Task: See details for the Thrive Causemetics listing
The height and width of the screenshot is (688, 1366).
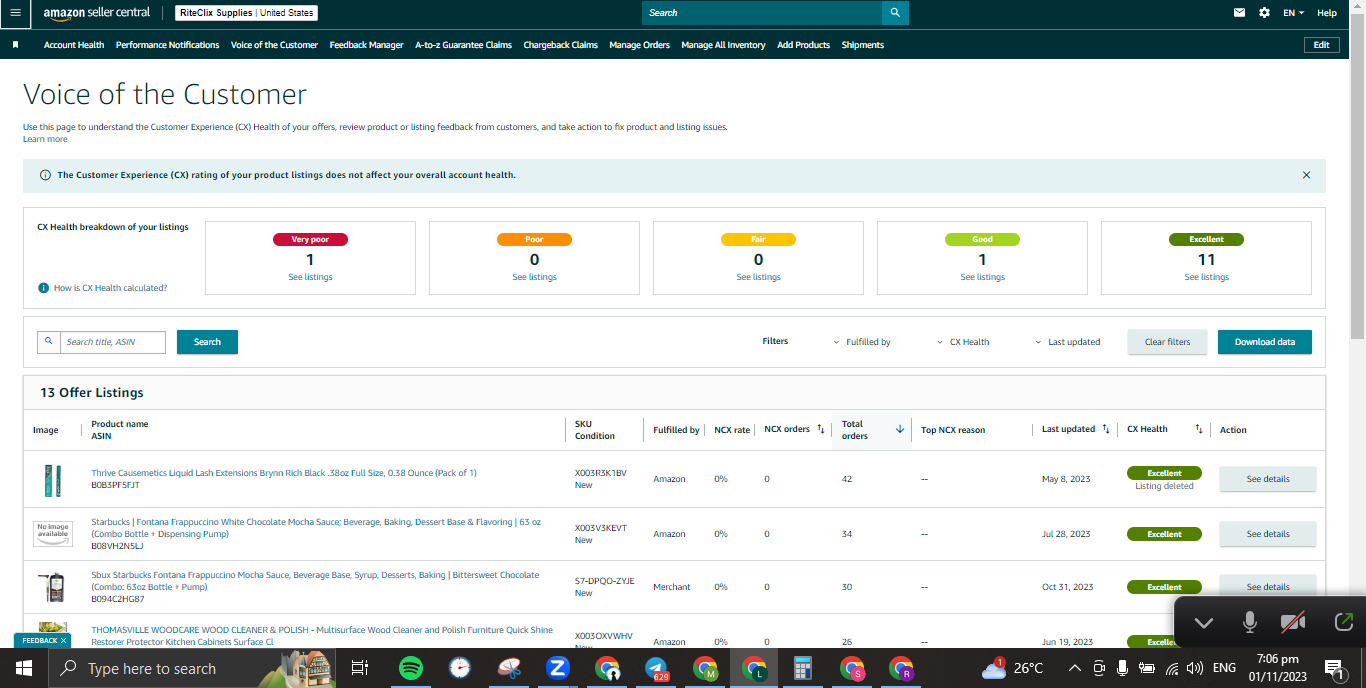Action: (1267, 479)
